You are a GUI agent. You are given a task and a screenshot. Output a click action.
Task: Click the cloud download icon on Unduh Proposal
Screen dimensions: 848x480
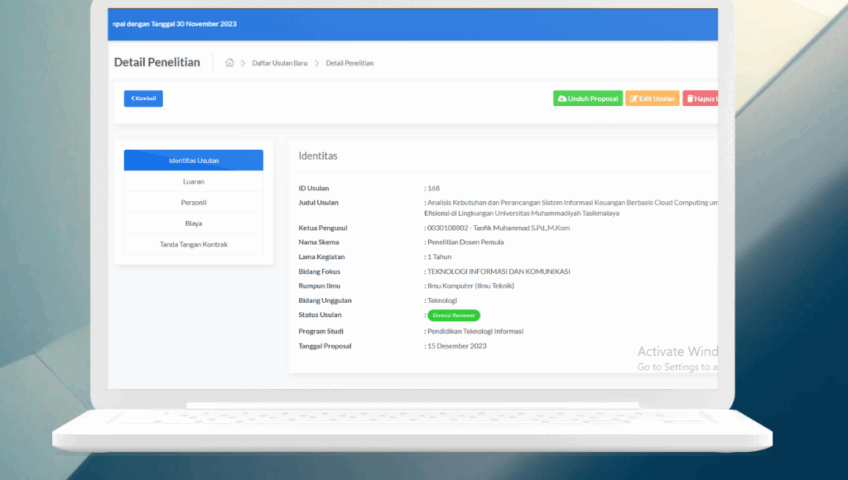click(x=562, y=99)
